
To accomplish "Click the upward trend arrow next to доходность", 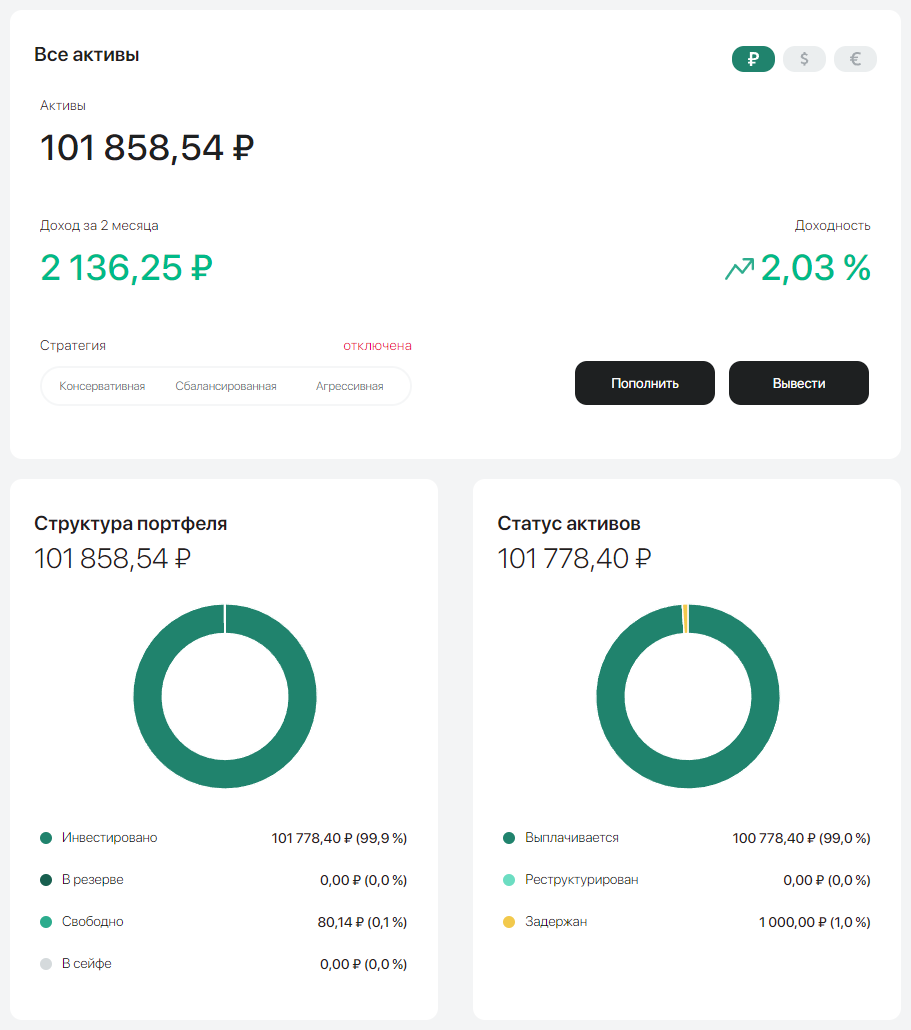I will click(738, 268).
